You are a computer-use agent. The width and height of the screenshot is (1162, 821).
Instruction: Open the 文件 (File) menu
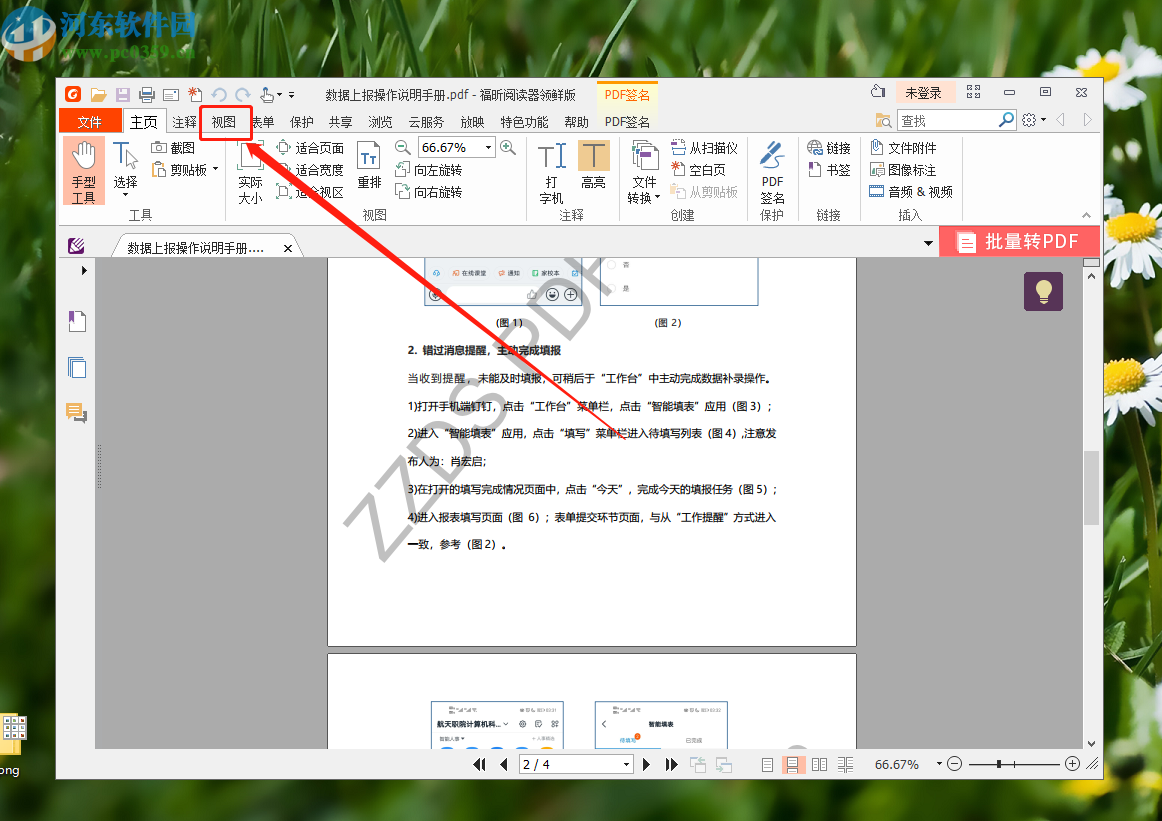point(90,122)
